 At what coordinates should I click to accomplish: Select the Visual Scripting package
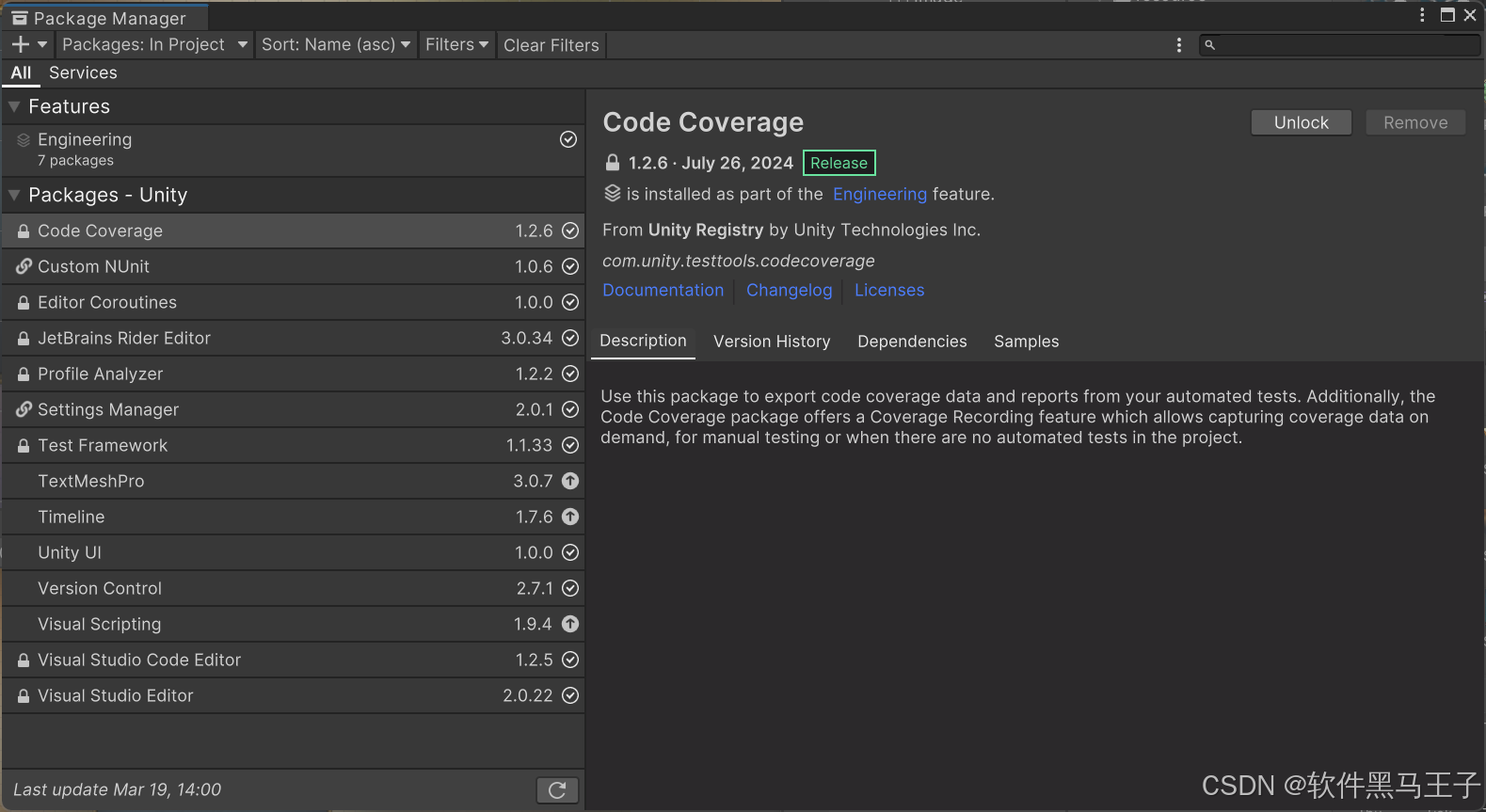[x=293, y=624]
